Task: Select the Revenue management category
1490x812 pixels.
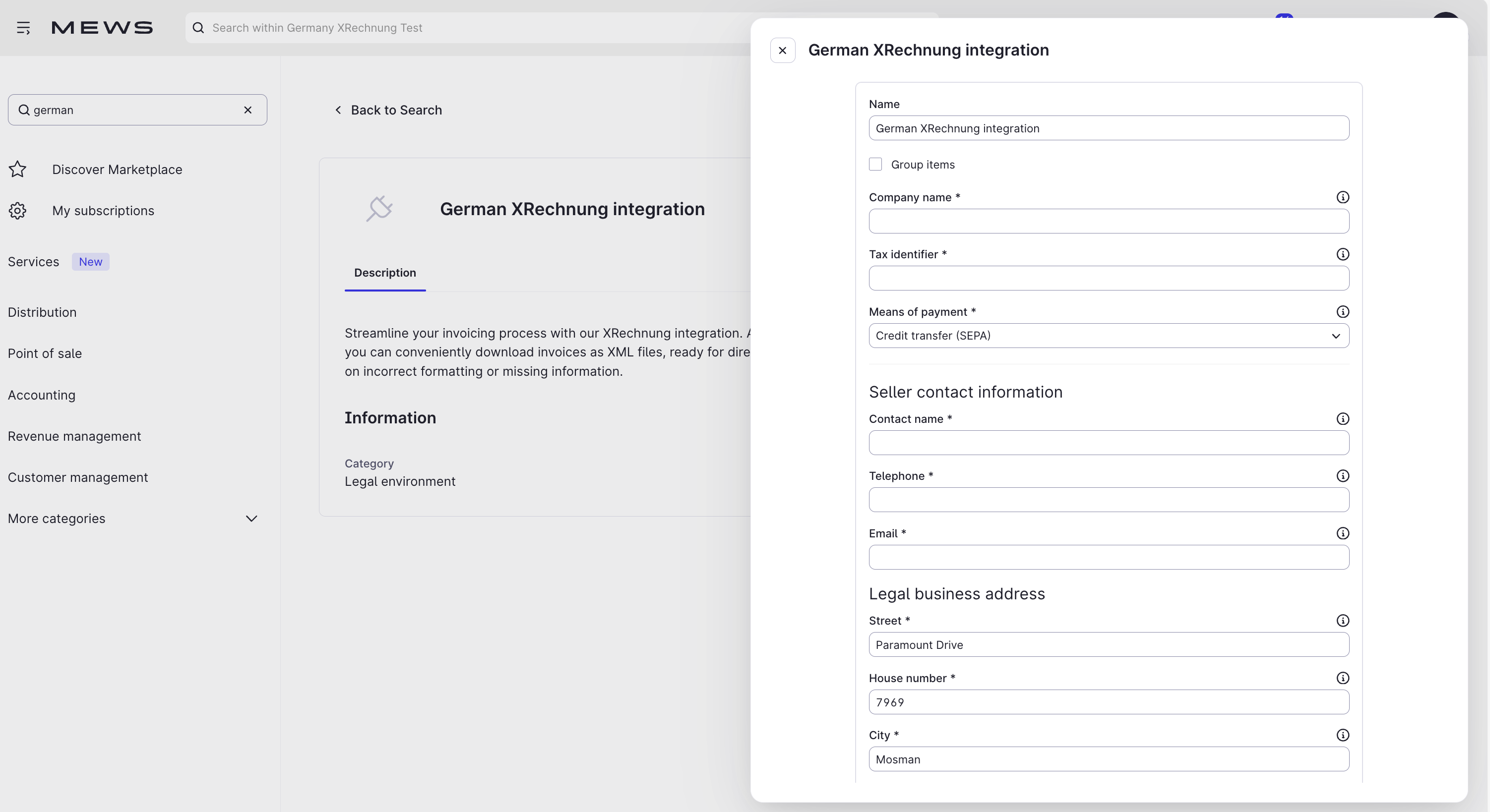Action: tap(74, 436)
